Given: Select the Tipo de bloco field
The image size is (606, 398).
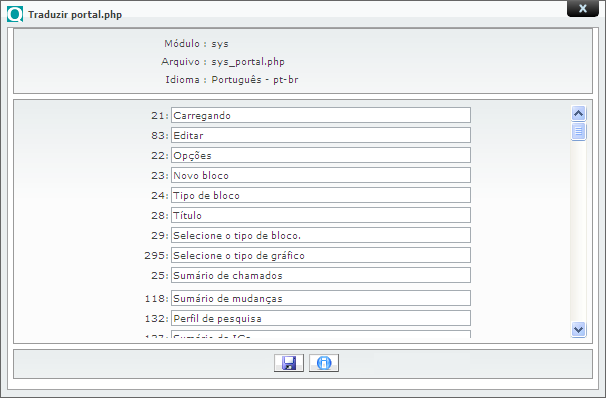Looking at the screenshot, I should coord(321,195).
